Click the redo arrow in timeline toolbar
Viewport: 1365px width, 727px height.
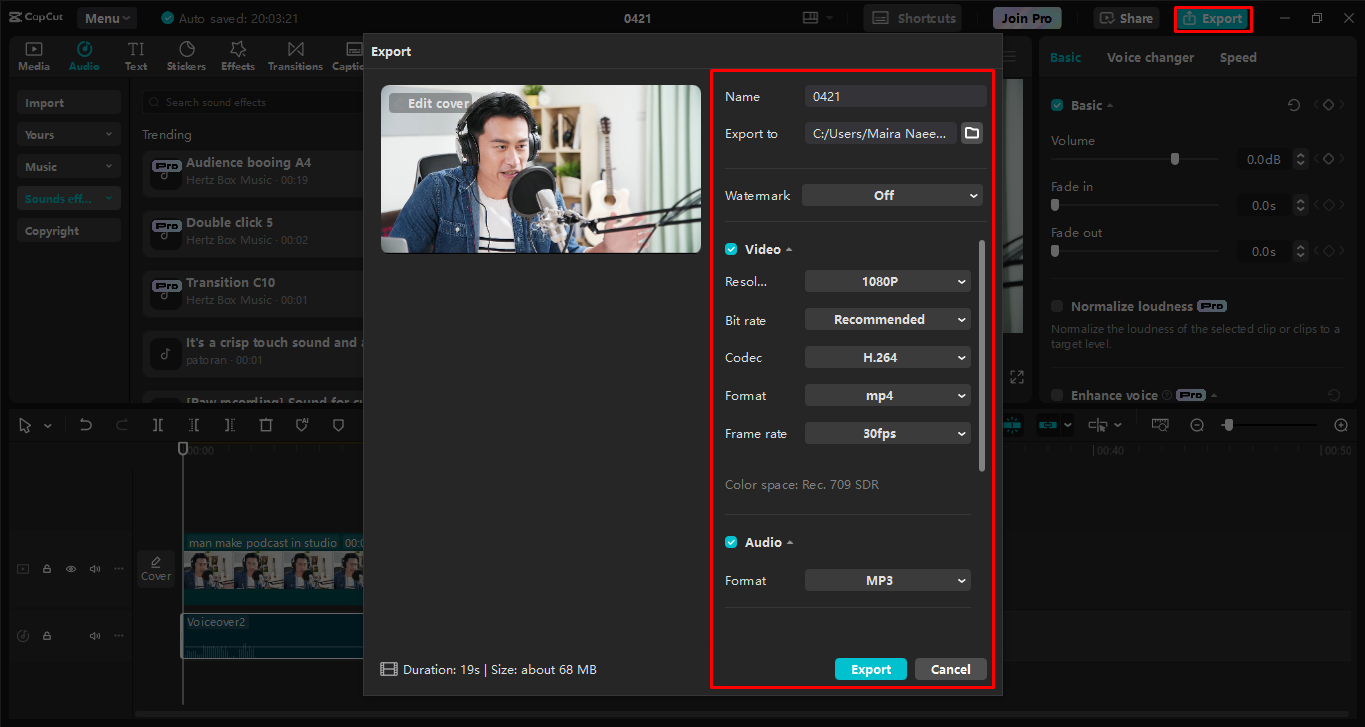coord(122,425)
